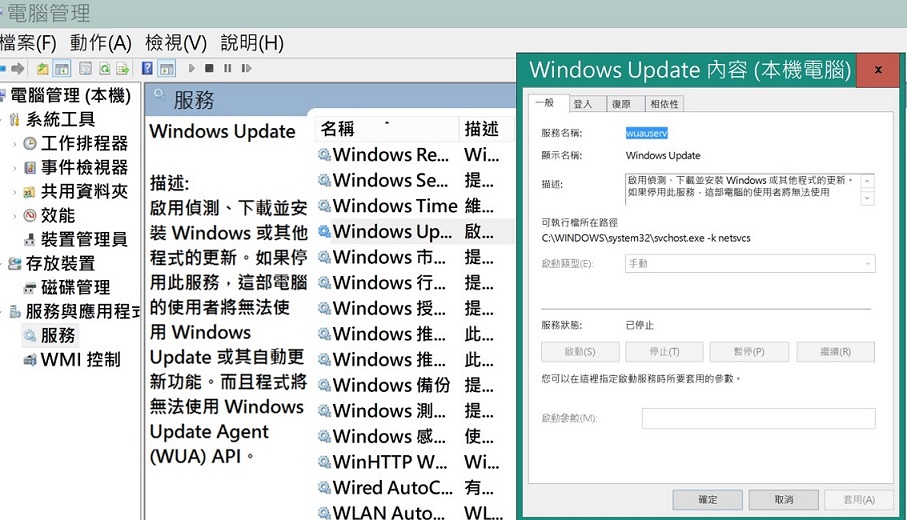Open the 檢視(V) menu

coord(175,43)
